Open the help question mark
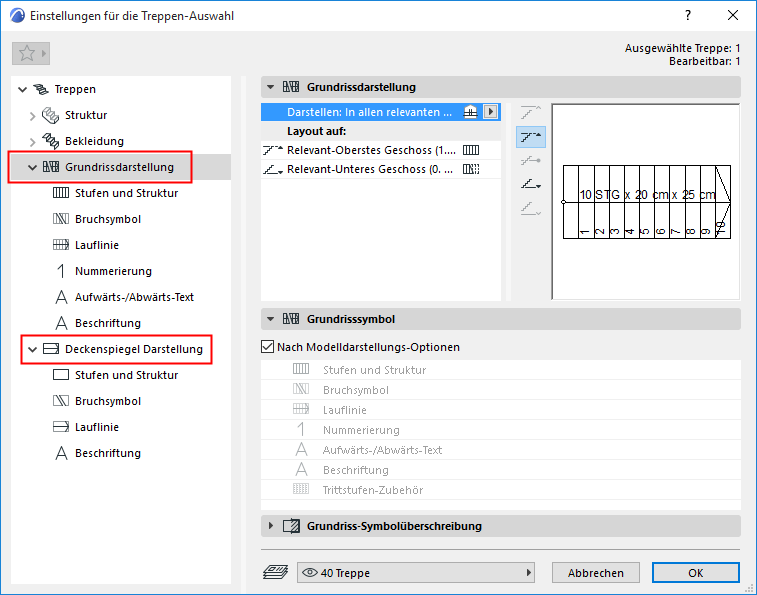 pos(687,15)
